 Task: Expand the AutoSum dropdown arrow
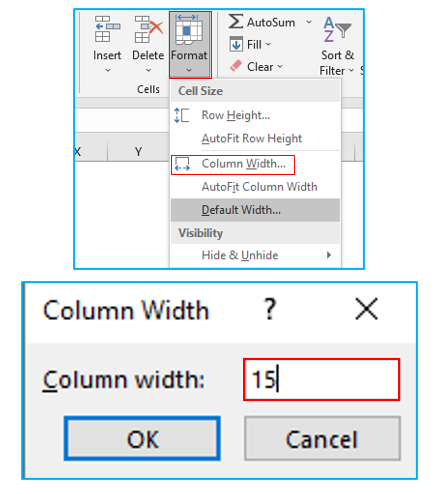point(309,22)
